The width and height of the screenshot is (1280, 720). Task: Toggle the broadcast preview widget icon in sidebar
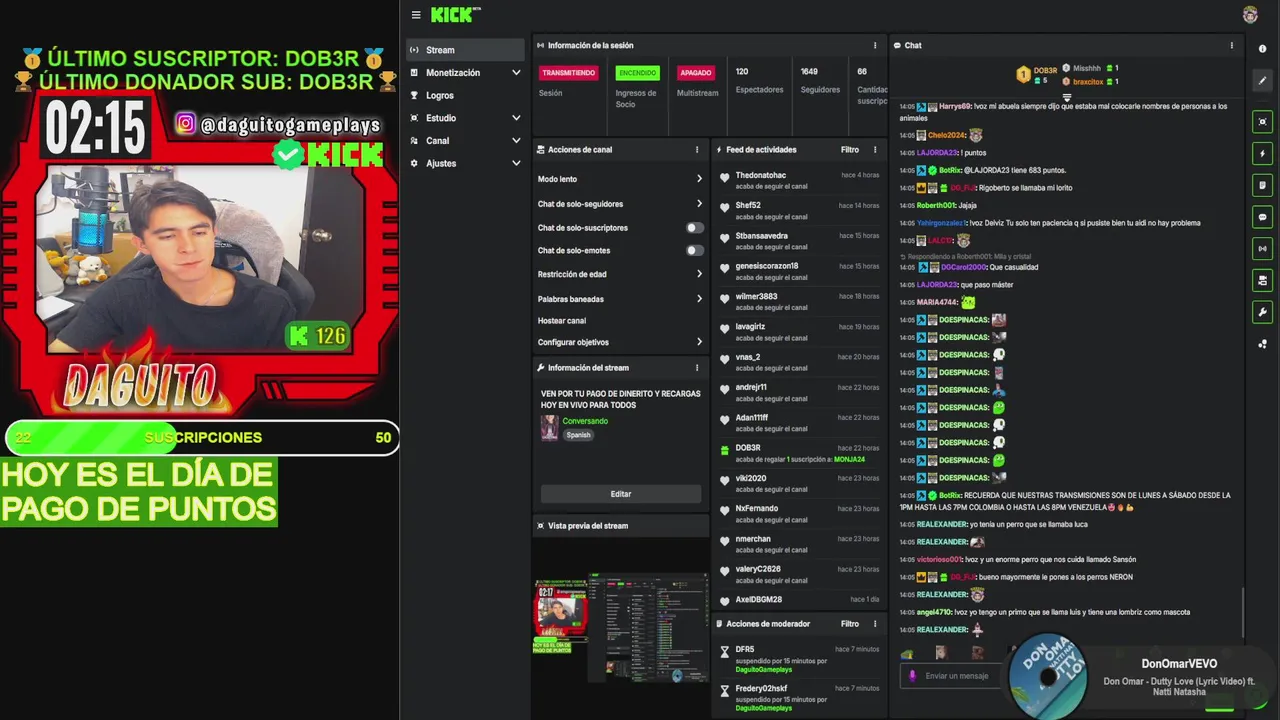(1262, 249)
